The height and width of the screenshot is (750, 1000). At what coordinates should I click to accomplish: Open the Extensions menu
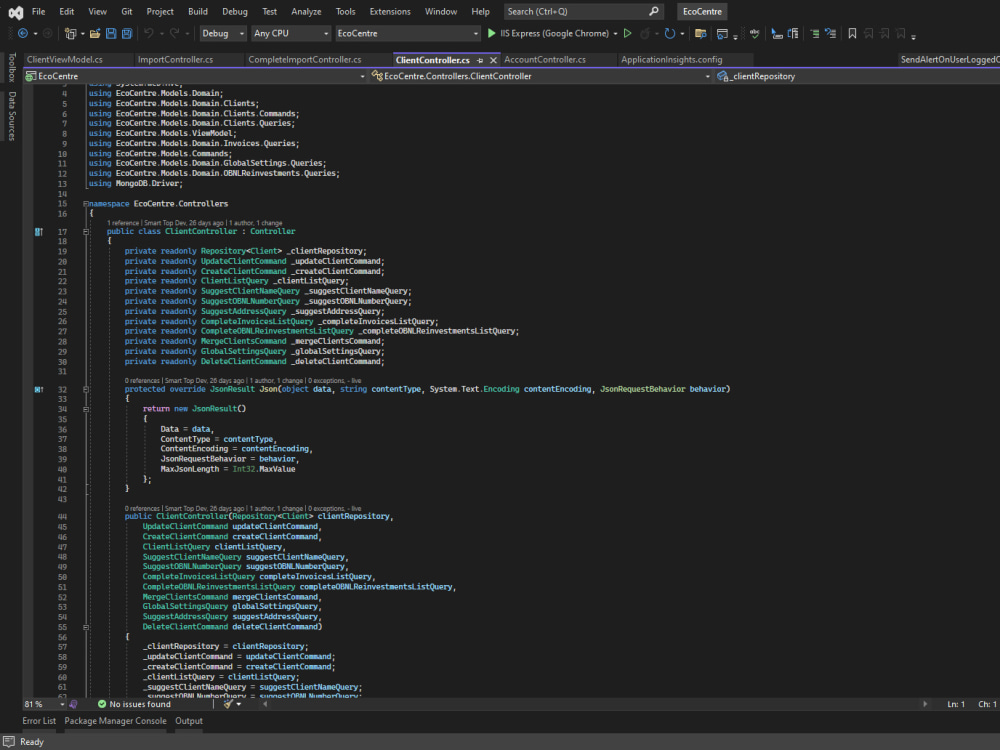pyautogui.click(x=390, y=11)
